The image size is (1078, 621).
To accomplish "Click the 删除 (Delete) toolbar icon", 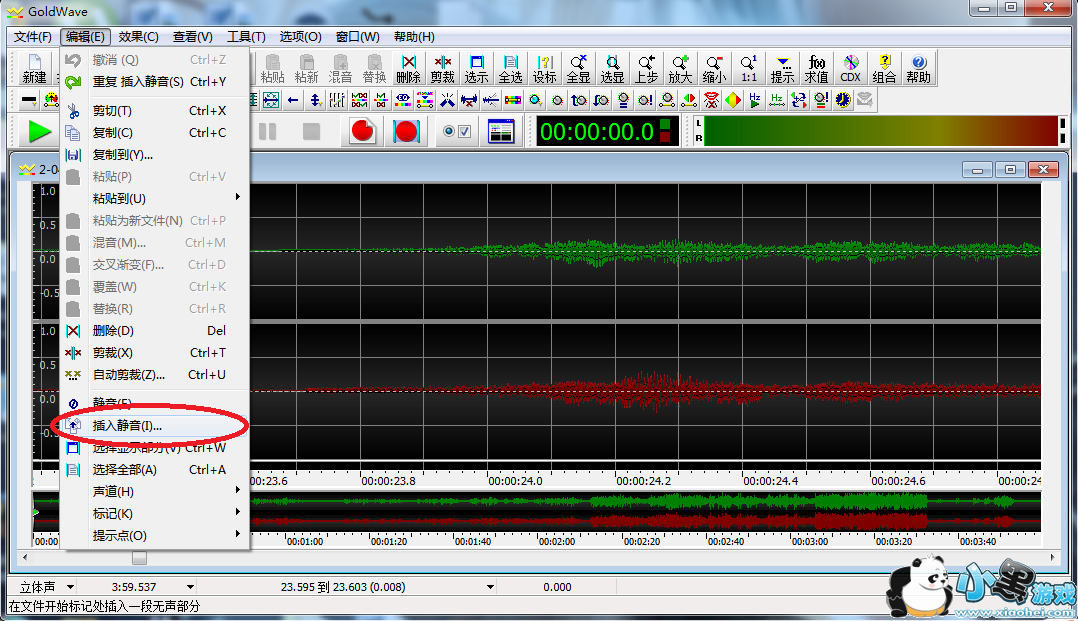I will coord(408,68).
